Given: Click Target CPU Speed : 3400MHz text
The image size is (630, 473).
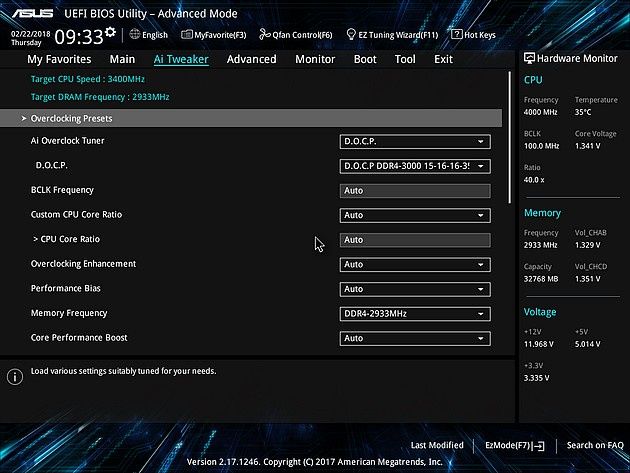Looking at the screenshot, I should (x=88, y=79).
